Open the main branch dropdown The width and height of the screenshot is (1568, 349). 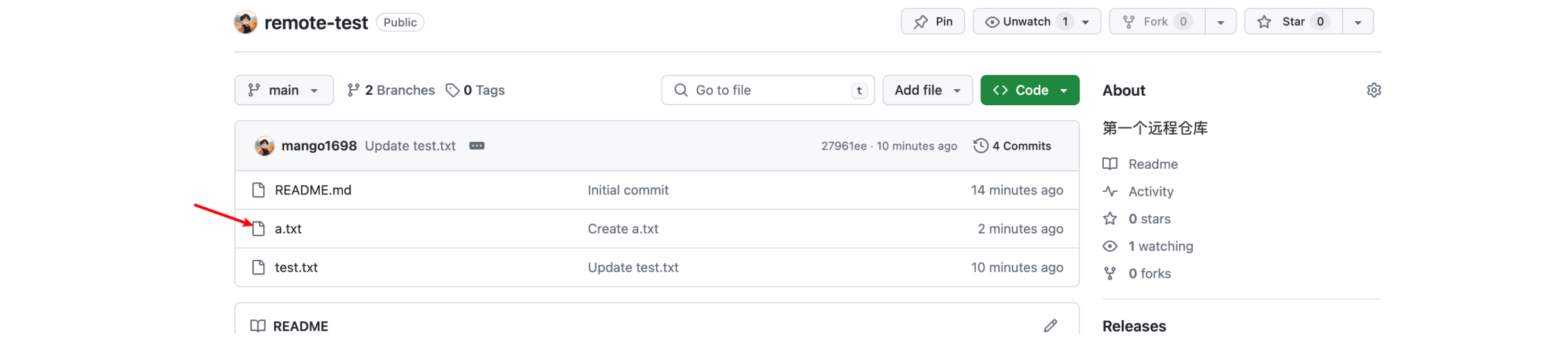coord(284,90)
